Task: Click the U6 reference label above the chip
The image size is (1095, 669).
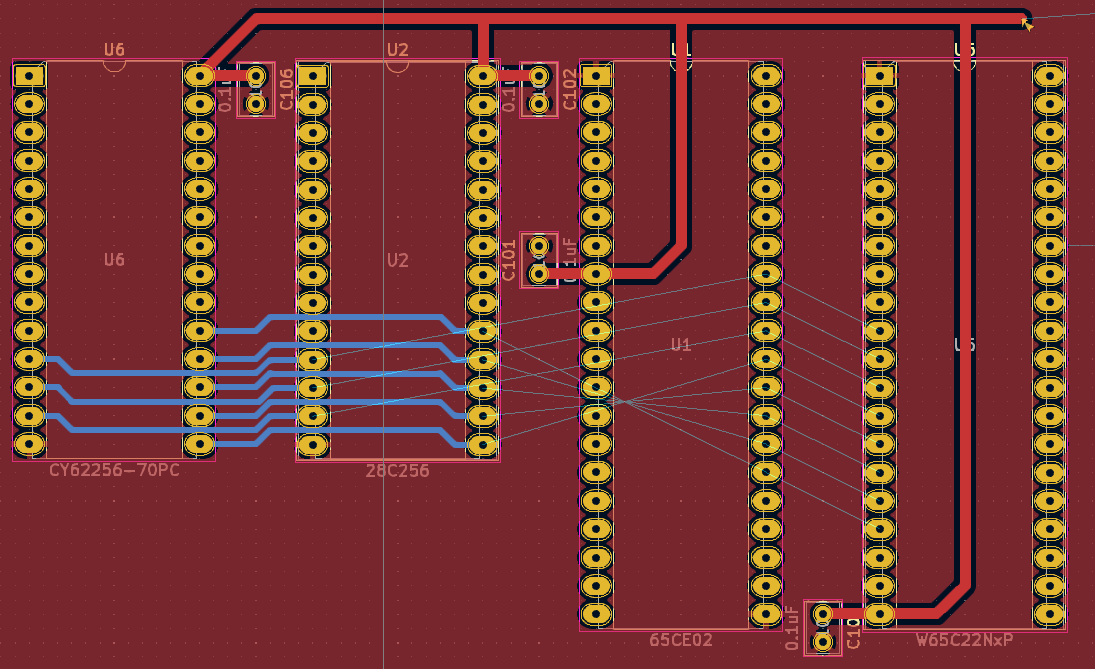Action: pos(115,50)
